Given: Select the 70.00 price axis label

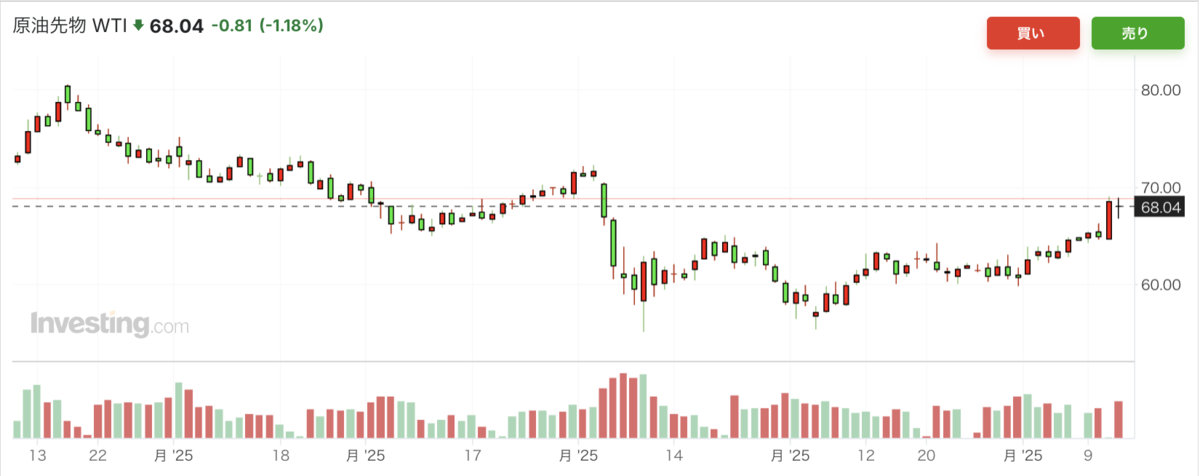Looking at the screenshot, I should [x=1162, y=187].
